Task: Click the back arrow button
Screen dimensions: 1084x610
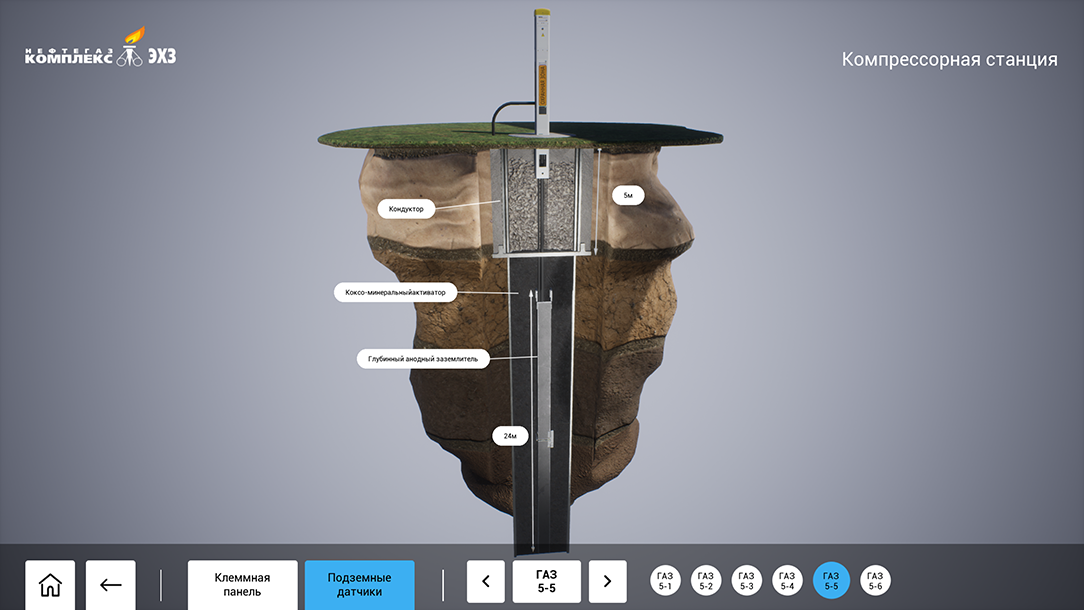Action: 111,584
